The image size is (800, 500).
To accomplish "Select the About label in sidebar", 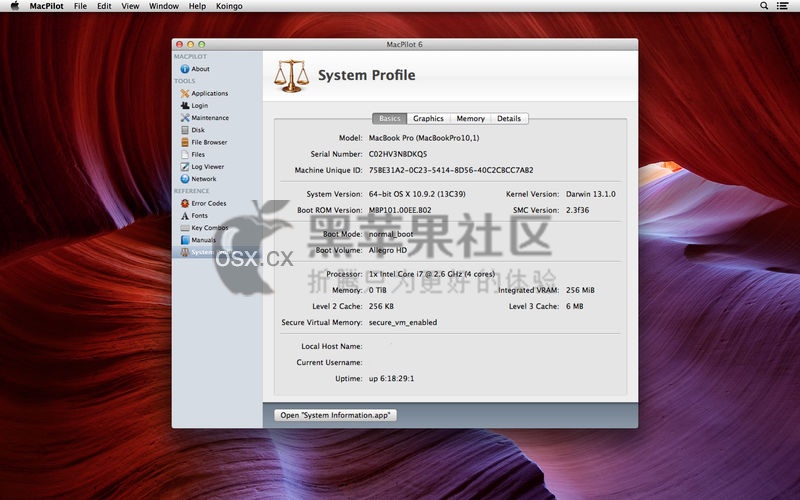I will click(x=201, y=69).
